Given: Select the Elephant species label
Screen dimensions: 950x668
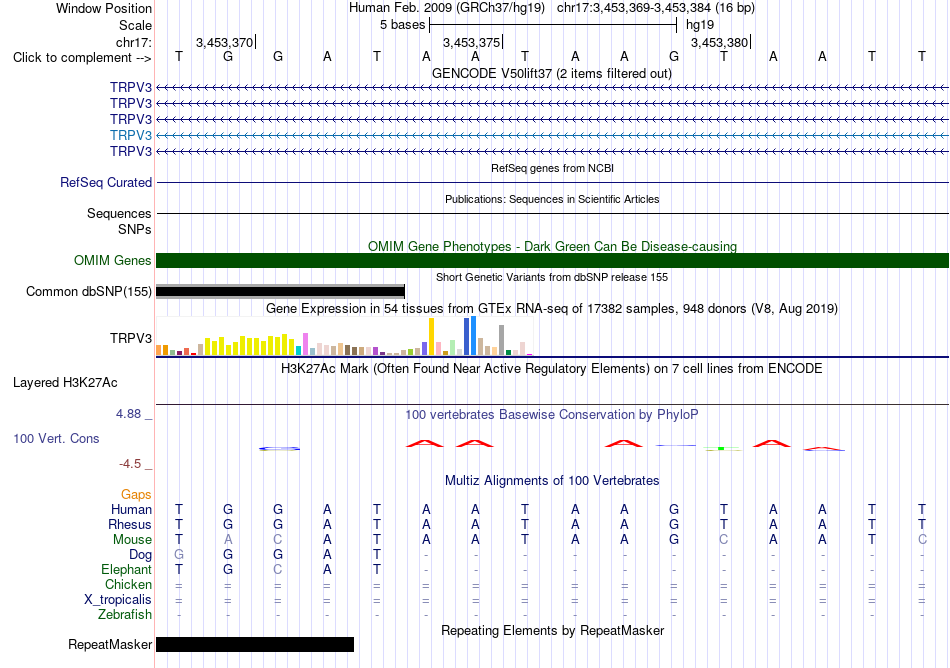Looking at the screenshot, I should click(126, 570).
